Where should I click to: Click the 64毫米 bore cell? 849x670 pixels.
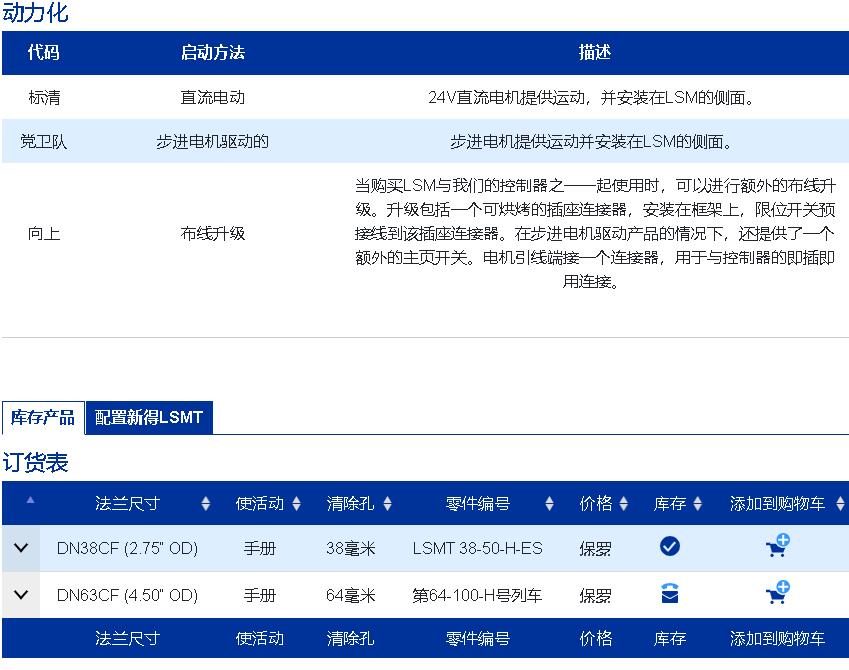tap(350, 595)
